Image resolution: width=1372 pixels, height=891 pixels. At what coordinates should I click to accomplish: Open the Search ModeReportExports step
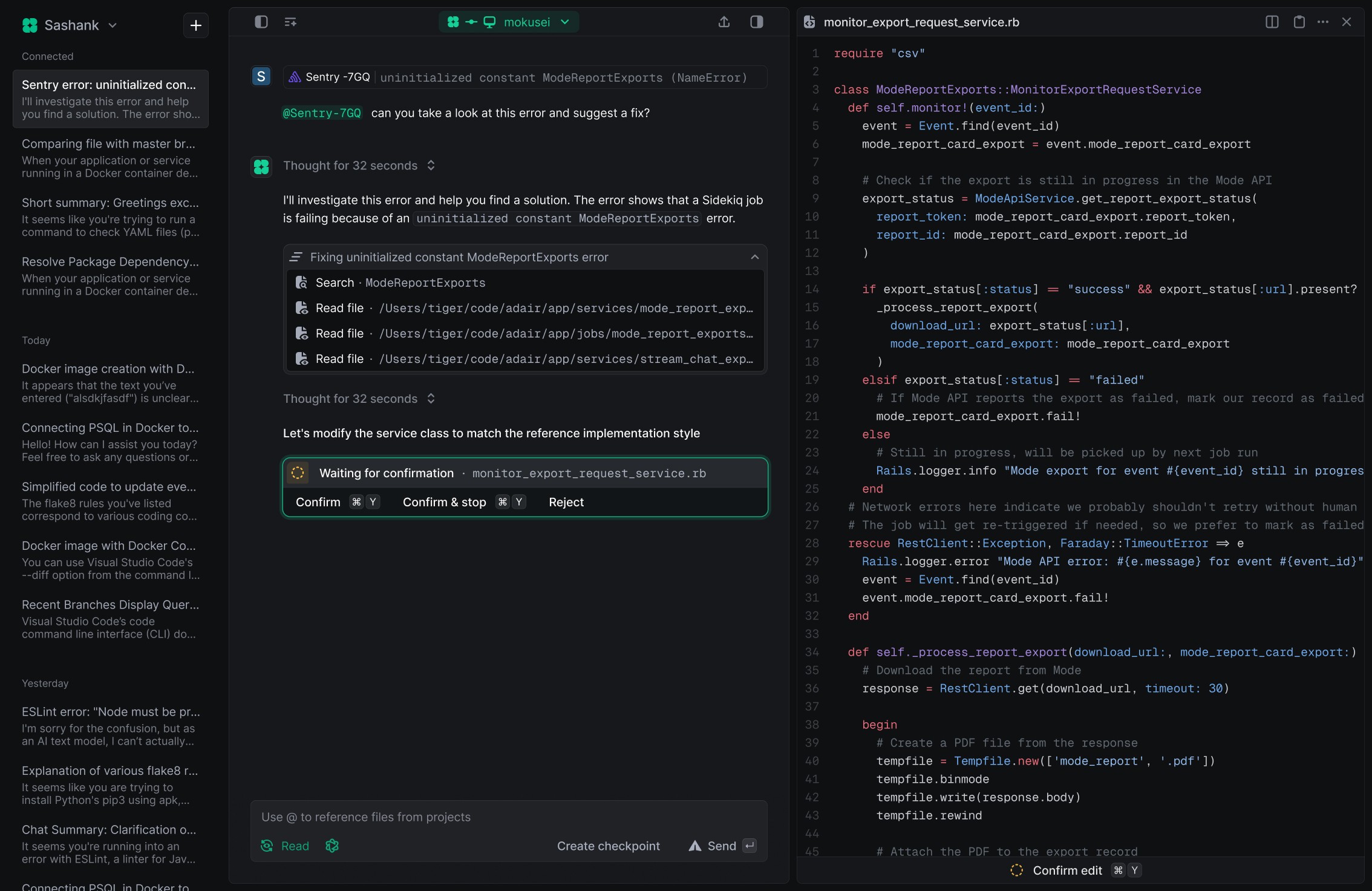pos(525,282)
